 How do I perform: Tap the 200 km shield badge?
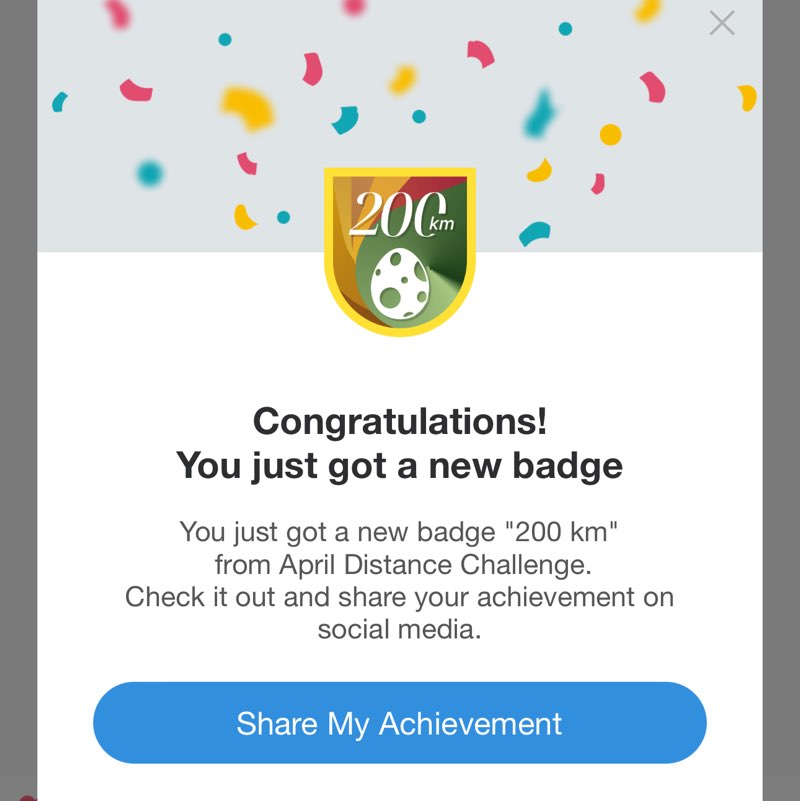click(x=400, y=250)
